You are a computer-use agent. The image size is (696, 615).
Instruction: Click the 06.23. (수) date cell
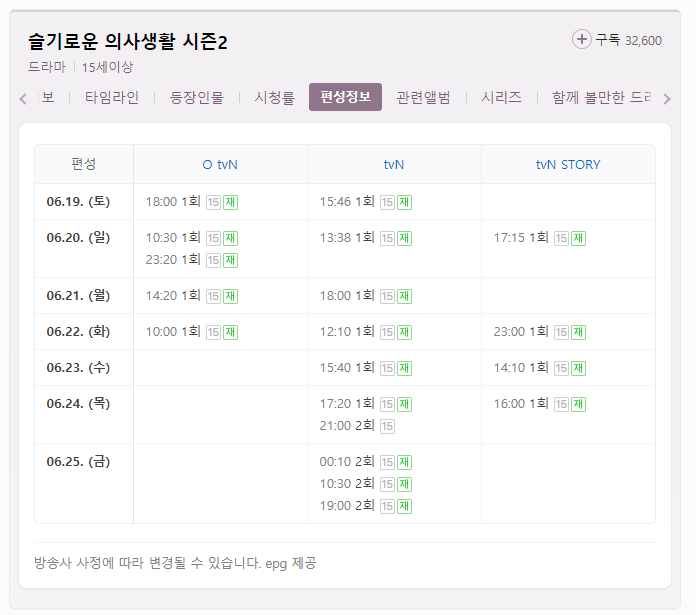pos(78,367)
